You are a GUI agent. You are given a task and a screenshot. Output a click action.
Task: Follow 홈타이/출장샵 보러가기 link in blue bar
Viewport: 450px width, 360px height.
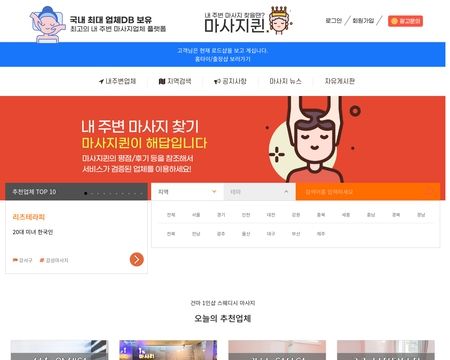pos(222,59)
